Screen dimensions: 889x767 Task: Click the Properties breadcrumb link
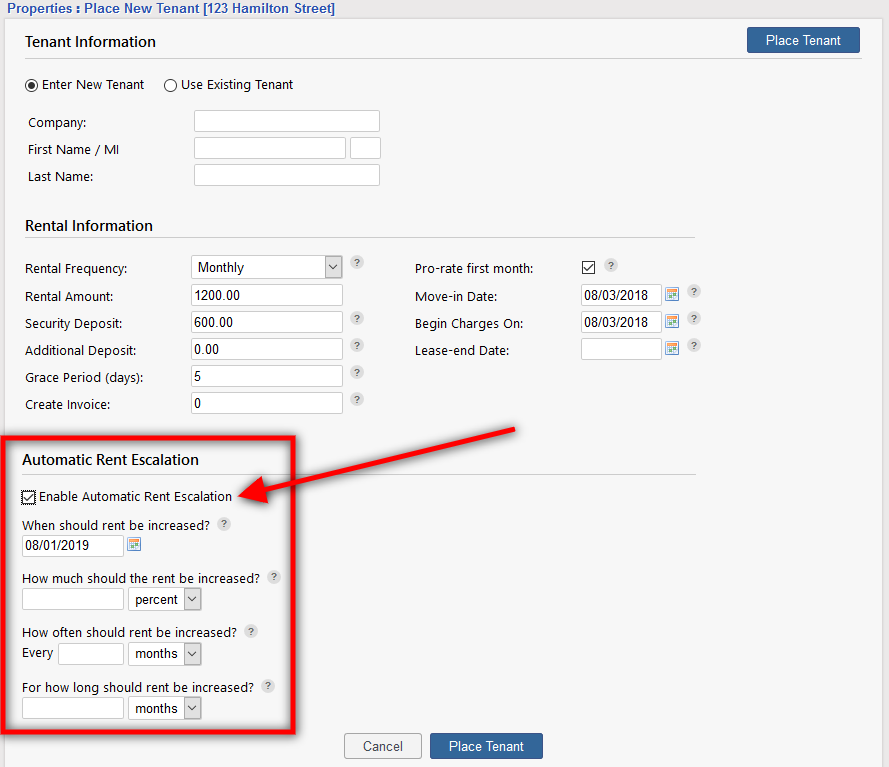pos(39,8)
